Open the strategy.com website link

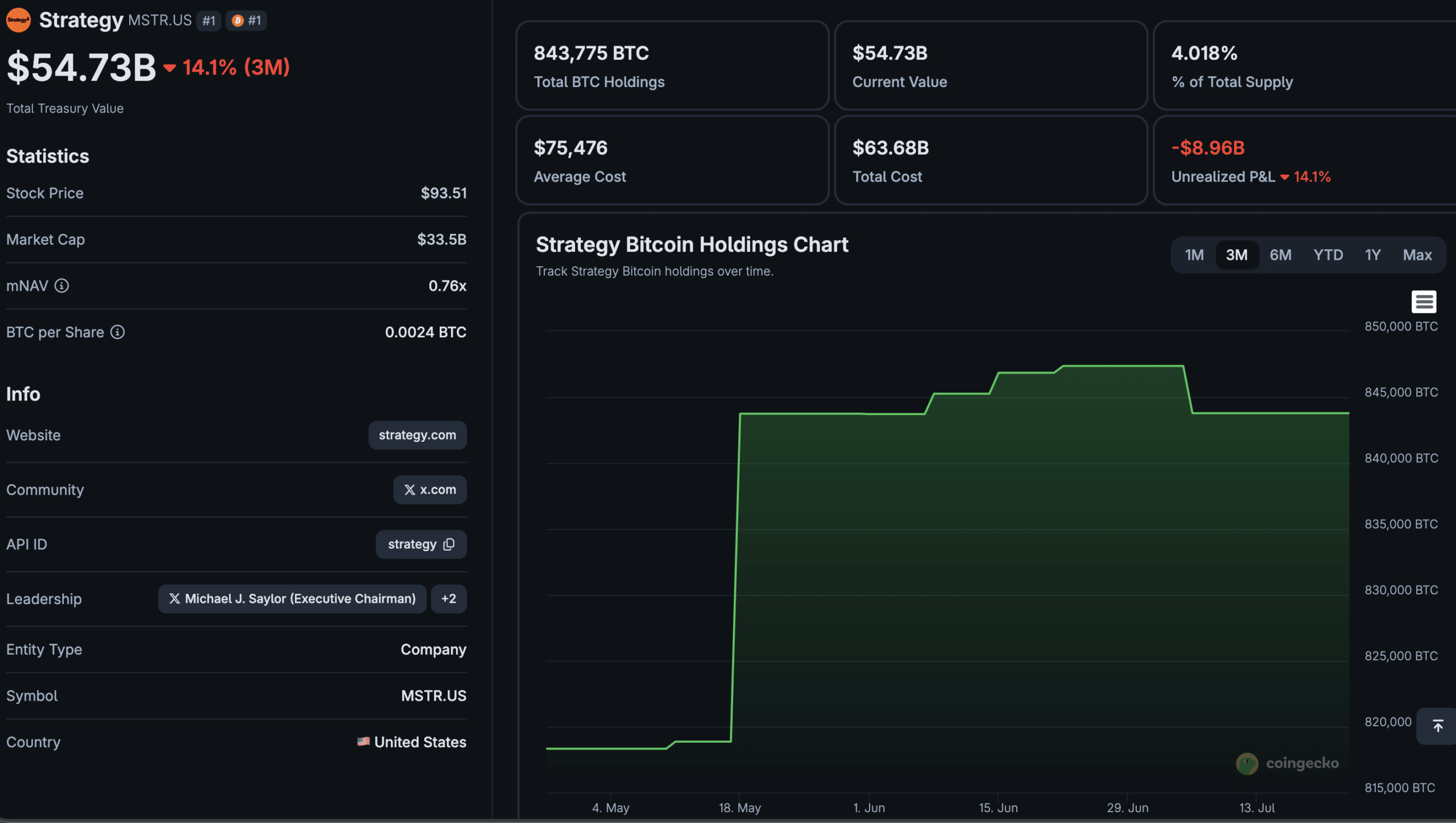[x=417, y=435]
